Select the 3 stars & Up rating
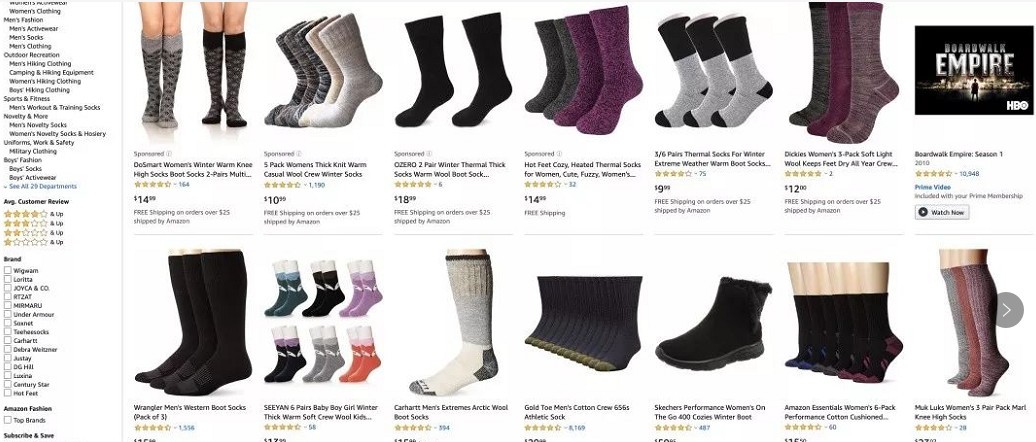 tap(33, 223)
